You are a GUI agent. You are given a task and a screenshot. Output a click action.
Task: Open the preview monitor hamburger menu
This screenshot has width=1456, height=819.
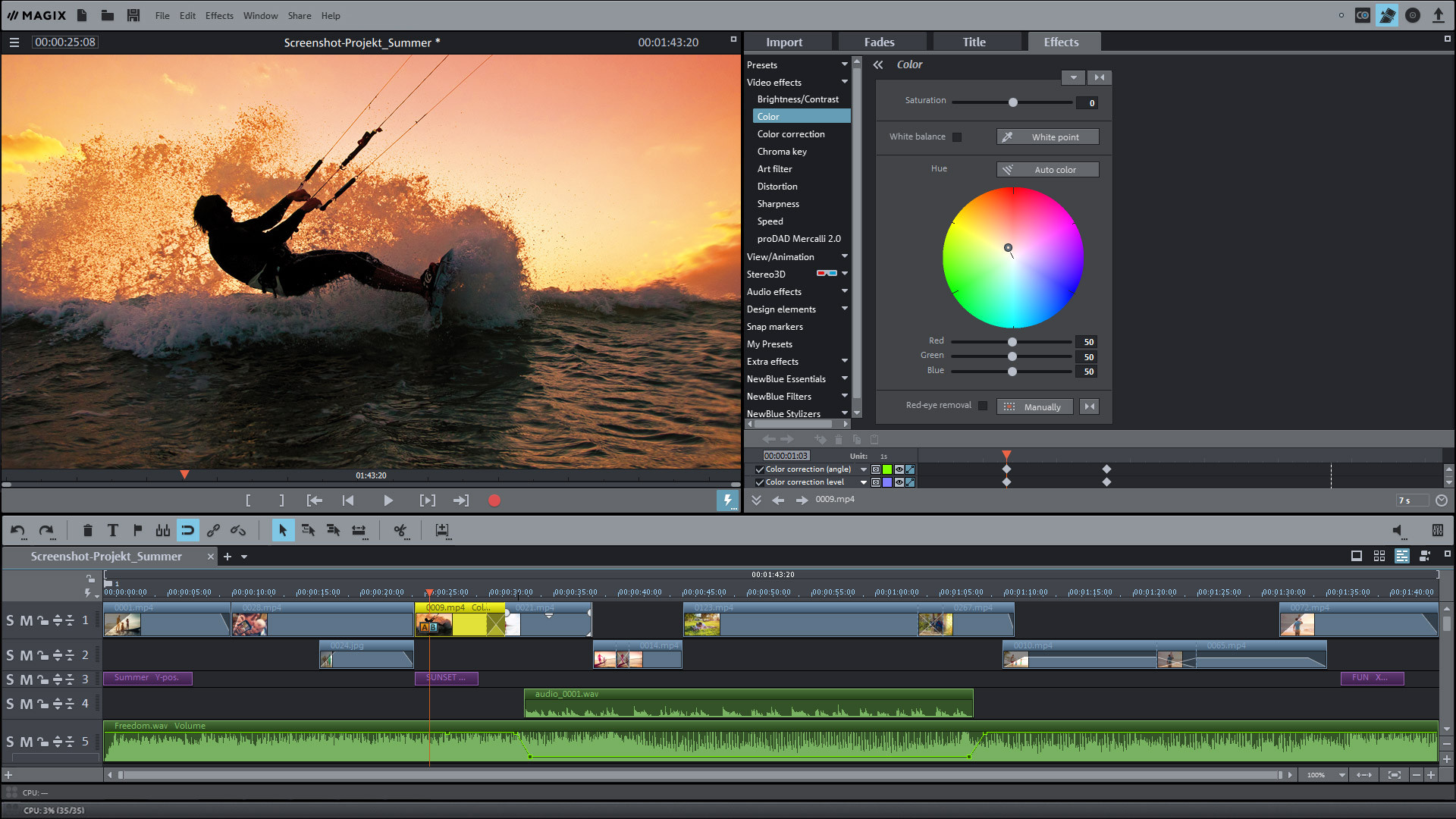[x=14, y=42]
